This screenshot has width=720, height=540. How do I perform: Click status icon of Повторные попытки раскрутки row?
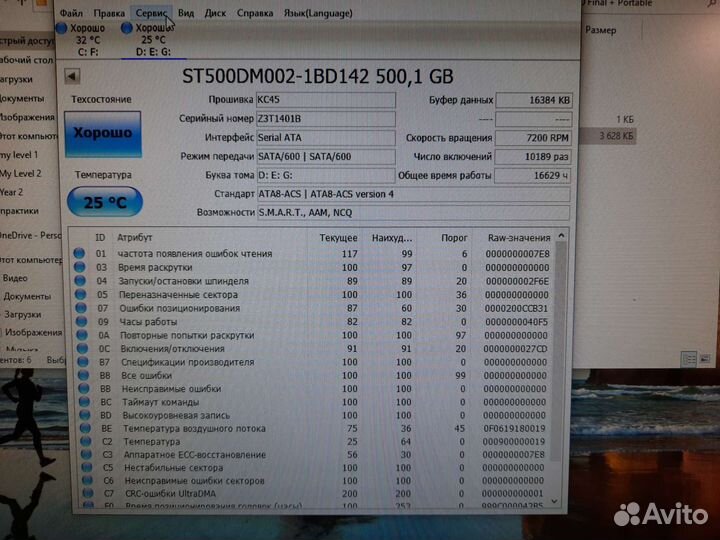(82, 335)
